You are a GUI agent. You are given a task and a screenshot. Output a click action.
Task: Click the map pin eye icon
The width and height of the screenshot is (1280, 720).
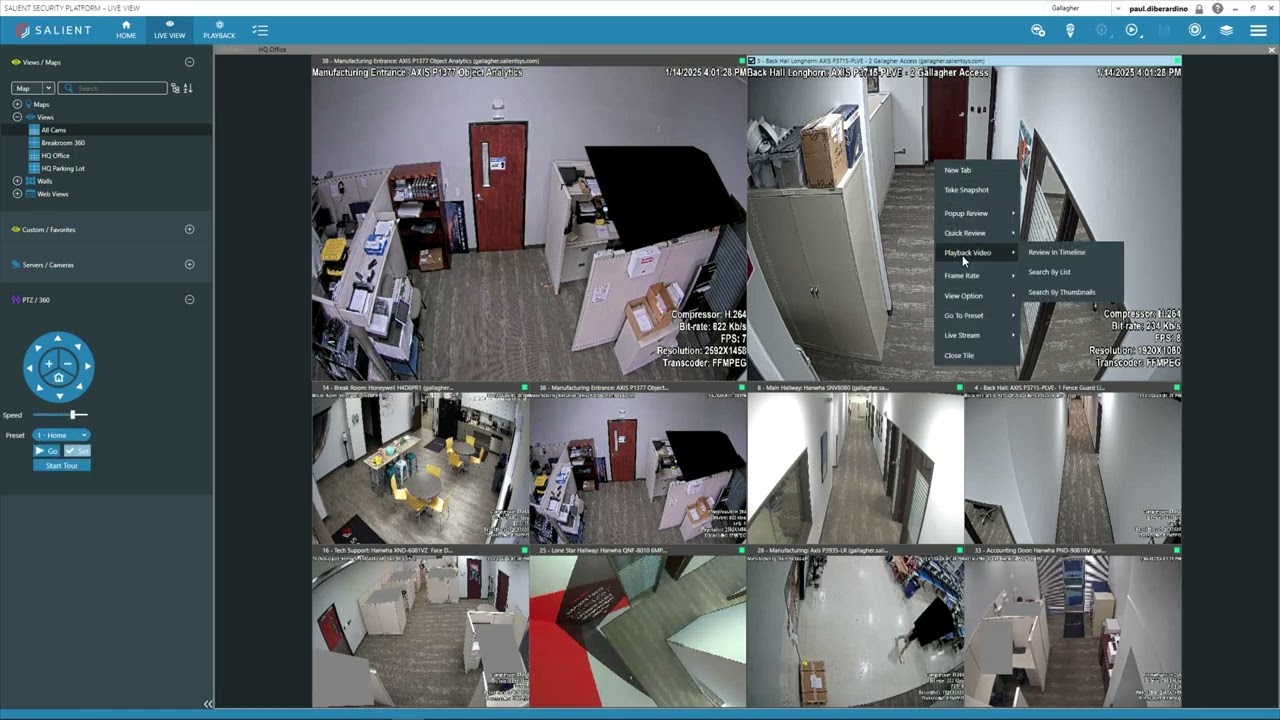tap(1070, 31)
